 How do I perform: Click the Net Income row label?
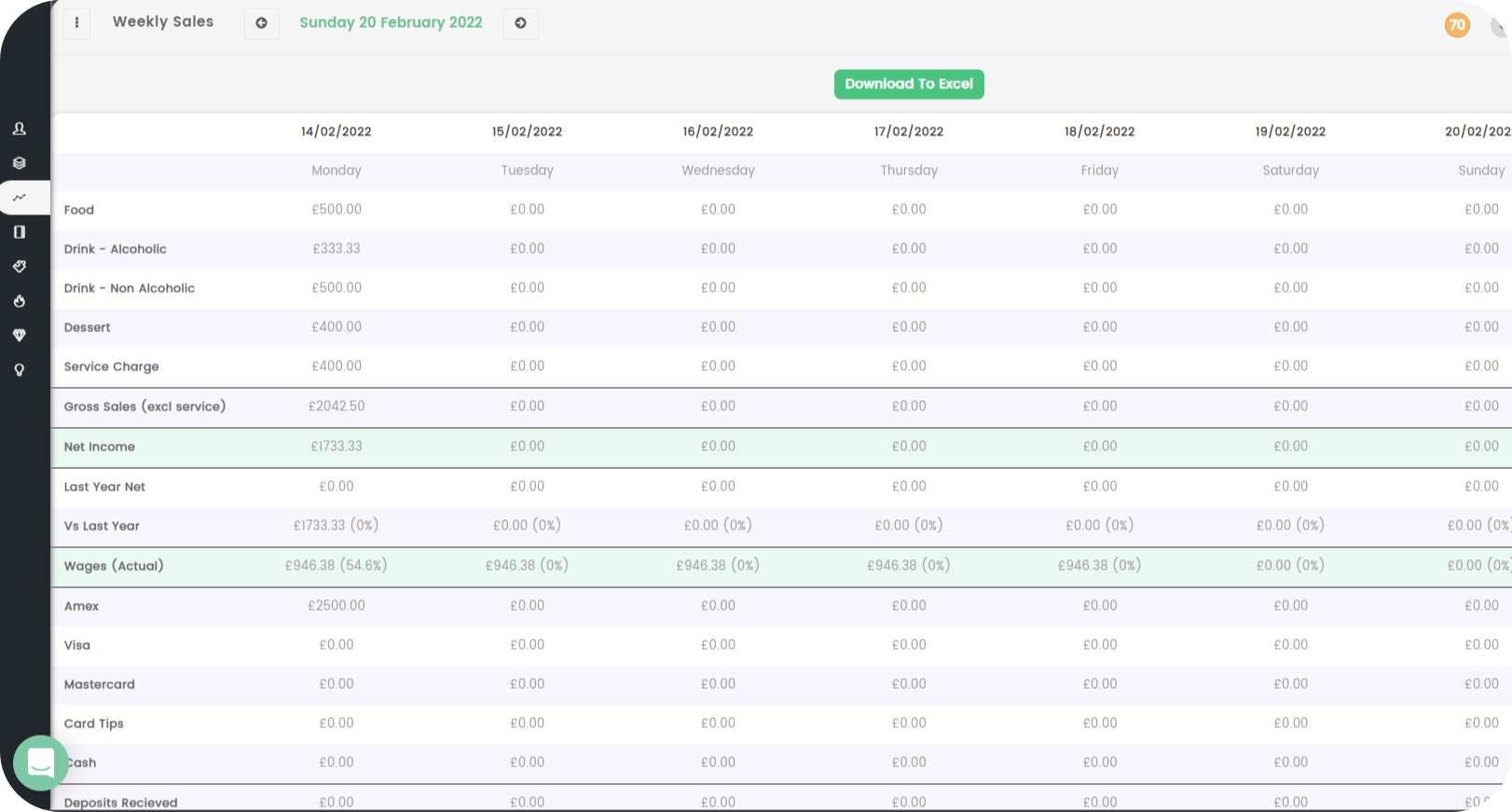point(100,447)
